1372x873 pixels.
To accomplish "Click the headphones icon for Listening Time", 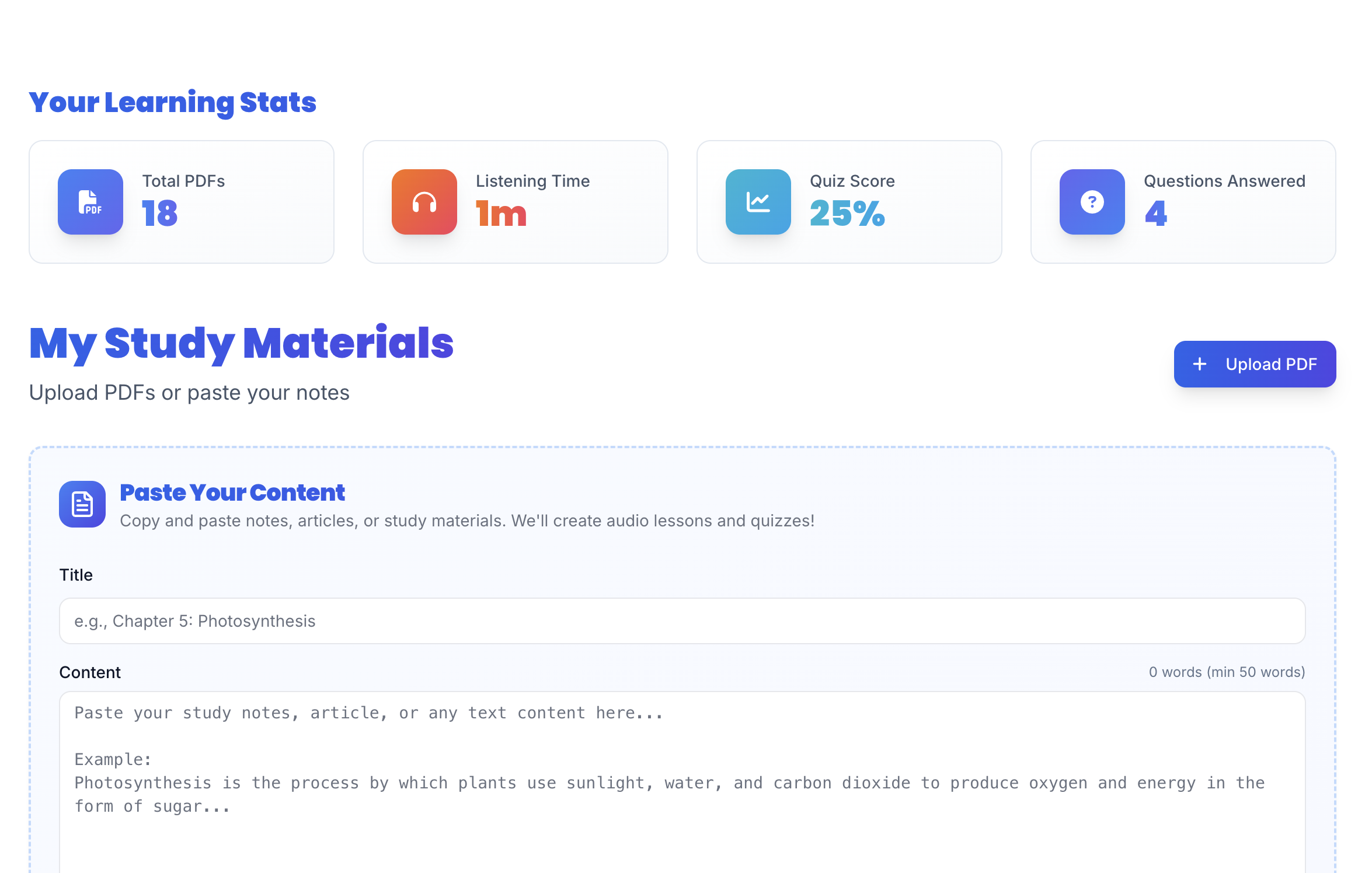I will pyautogui.click(x=424, y=202).
